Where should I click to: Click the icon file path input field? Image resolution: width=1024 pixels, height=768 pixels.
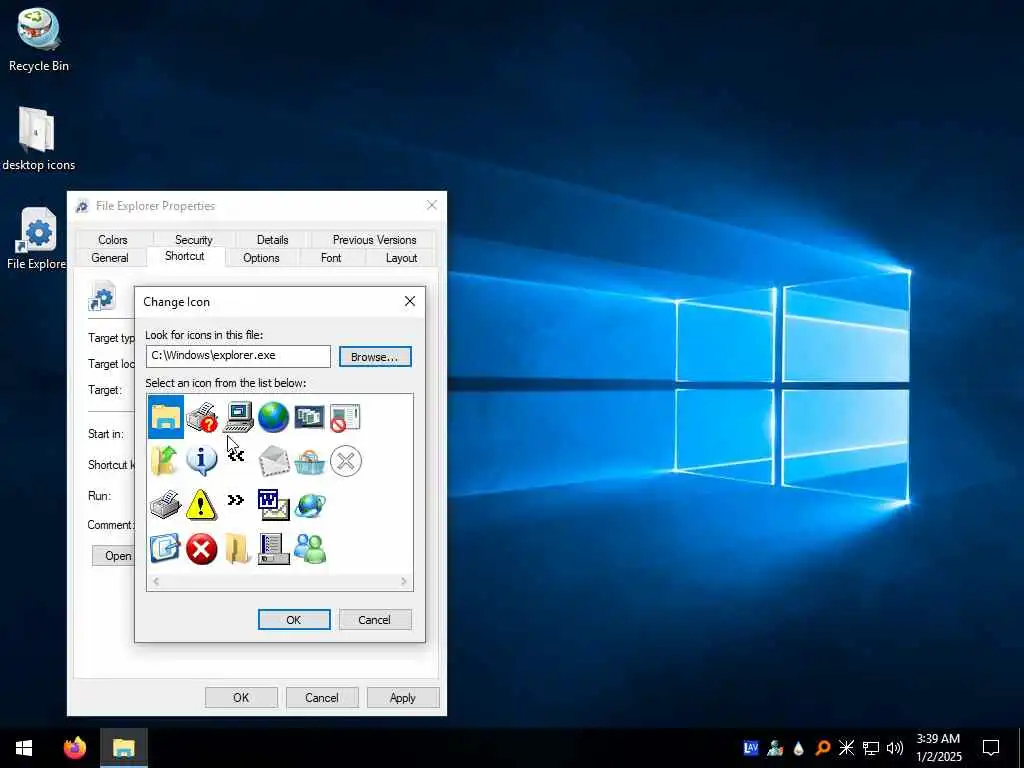click(x=238, y=356)
